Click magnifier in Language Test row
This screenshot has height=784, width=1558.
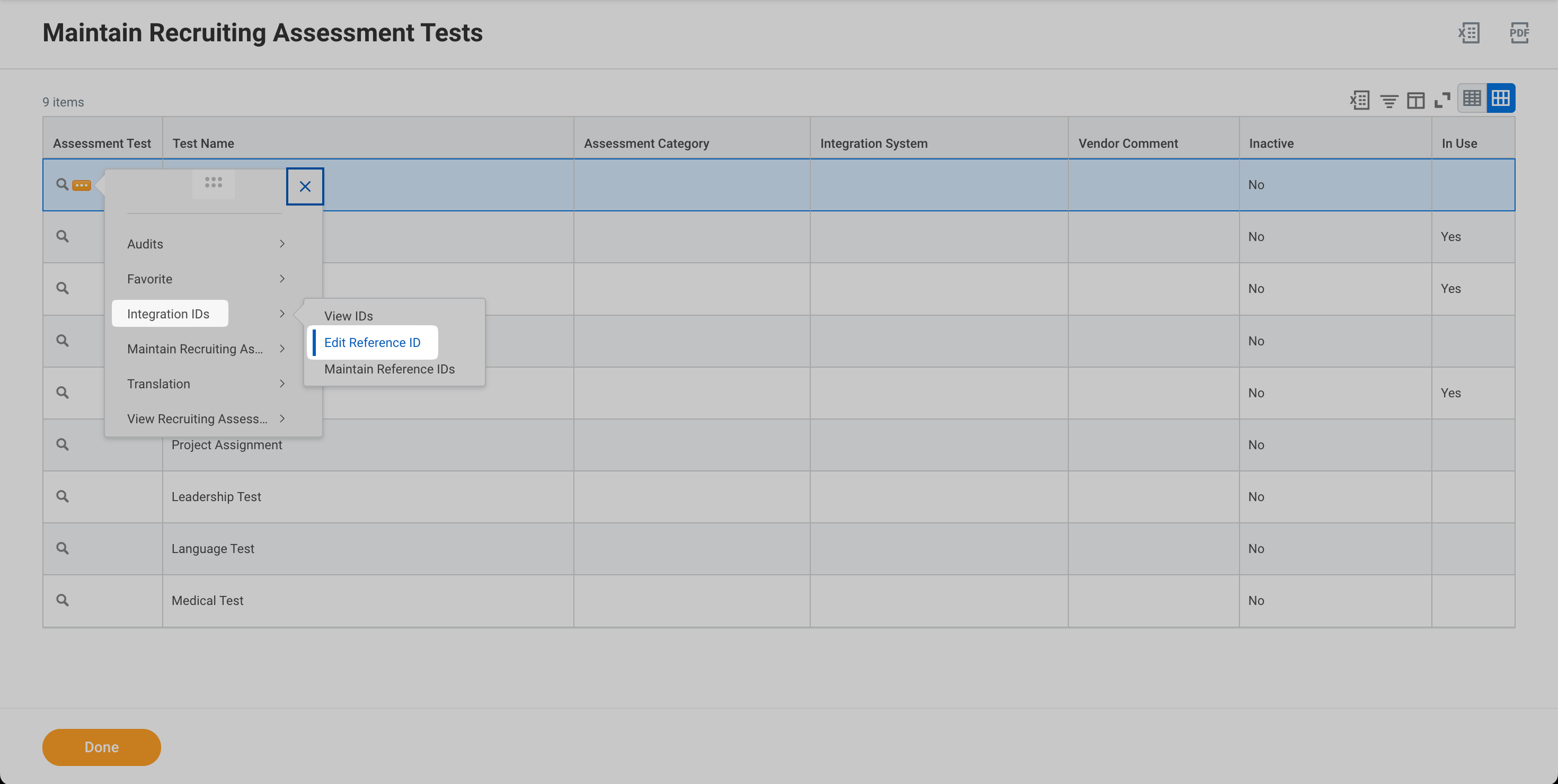click(63, 548)
